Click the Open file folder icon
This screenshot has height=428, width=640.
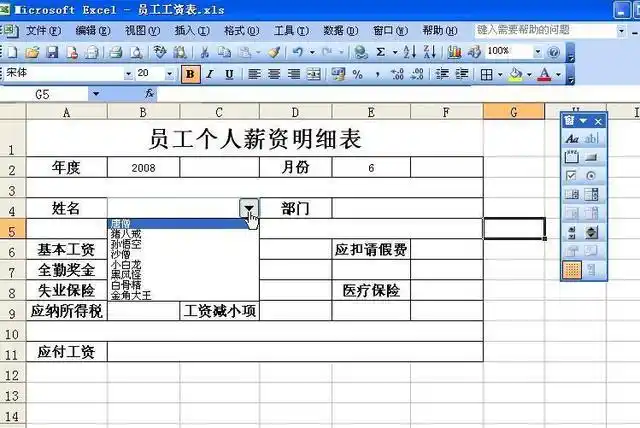(32, 52)
